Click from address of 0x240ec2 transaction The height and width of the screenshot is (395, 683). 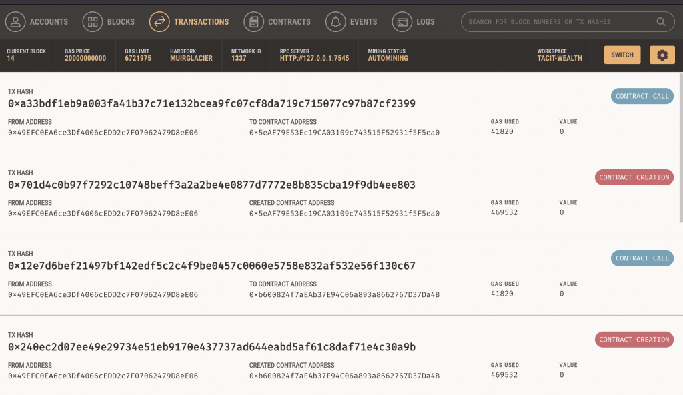(103, 376)
